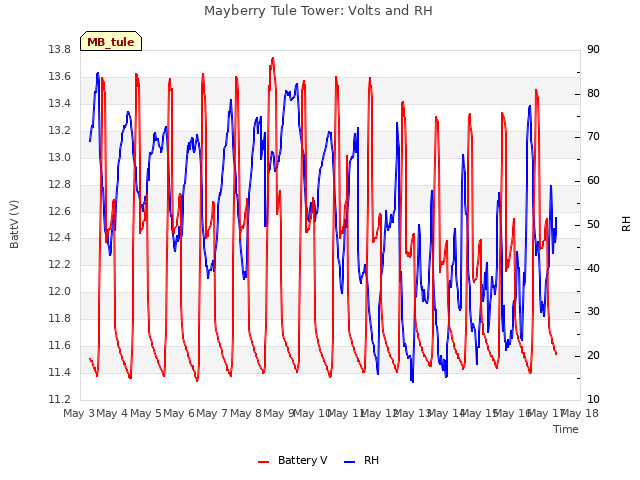This screenshot has width=640, height=480.
Task: Click the 11.6 left axis value
Action: tap(60, 345)
